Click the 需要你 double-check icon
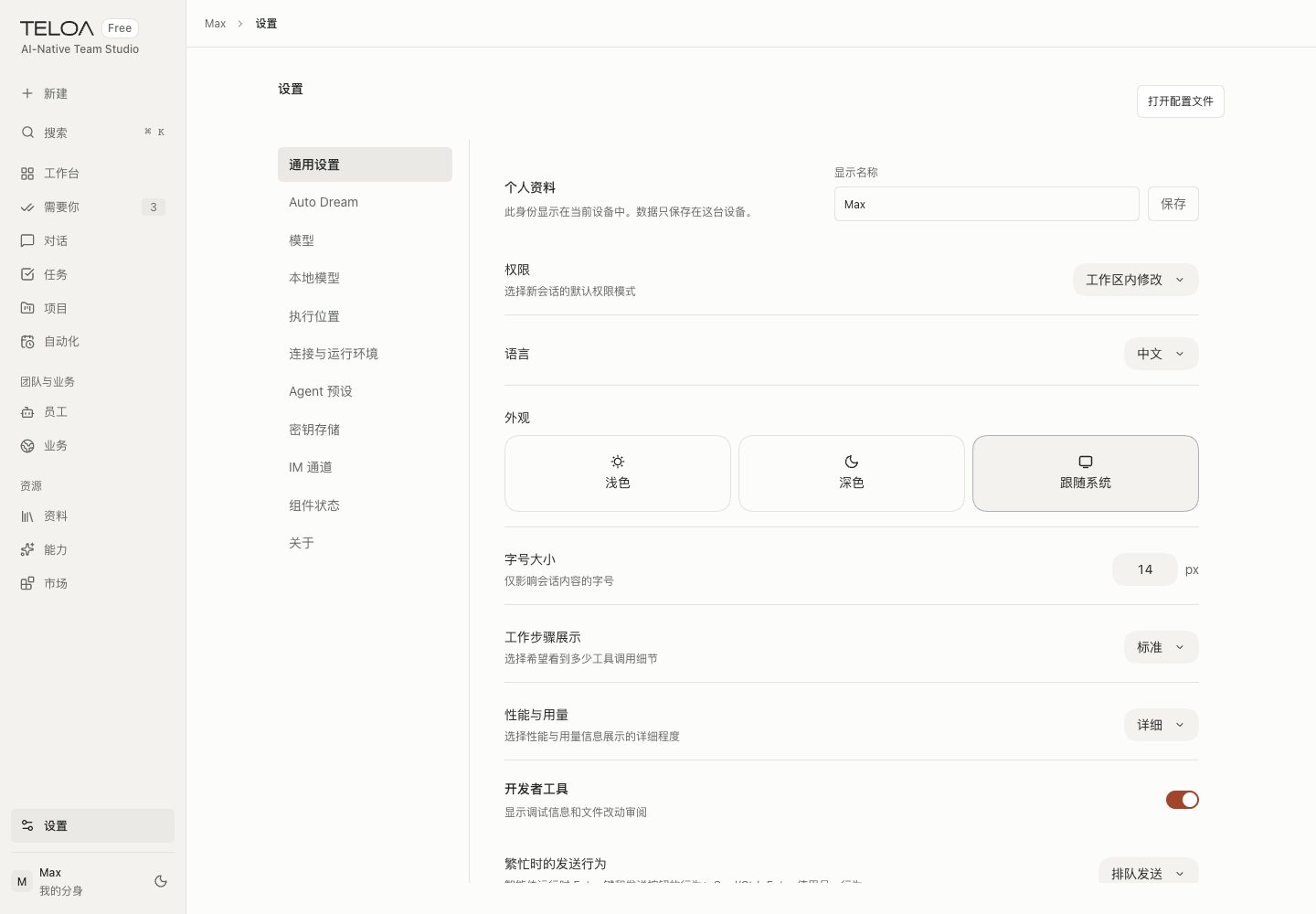Viewport: 1316px width, 914px height. [27, 207]
